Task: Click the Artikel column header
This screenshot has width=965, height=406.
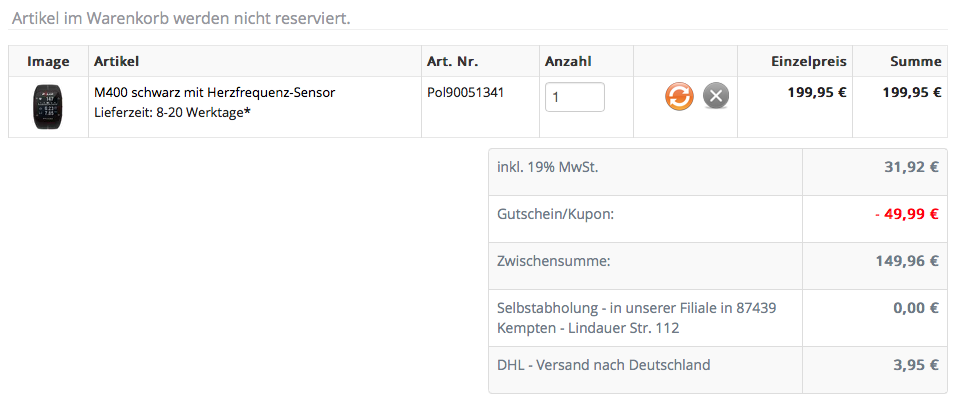Action: click(118, 62)
